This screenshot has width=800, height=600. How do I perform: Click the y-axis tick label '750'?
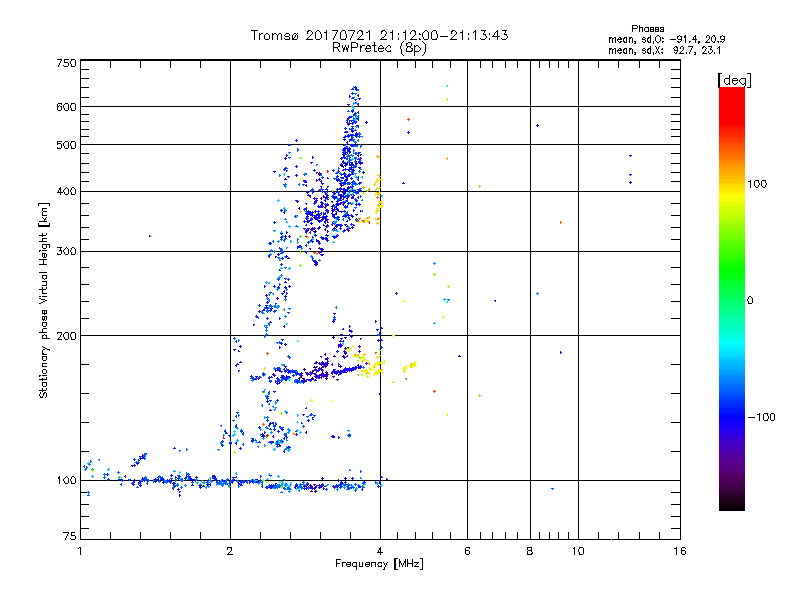coord(67,63)
